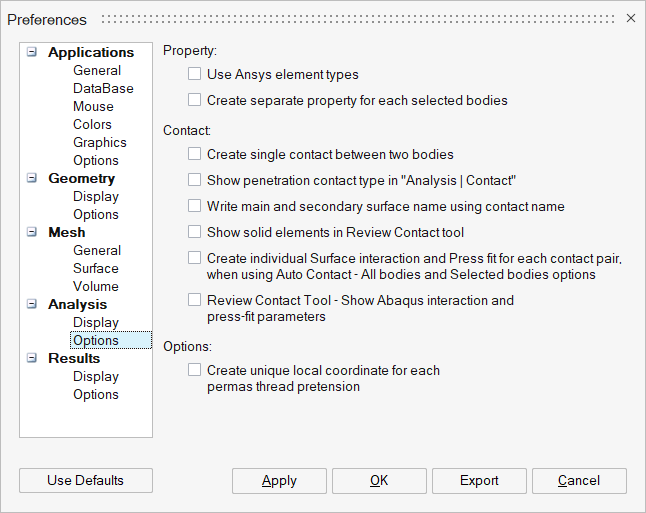Image resolution: width=646 pixels, height=513 pixels.
Task: Click the Use Defaults button
Action: click(x=86, y=481)
